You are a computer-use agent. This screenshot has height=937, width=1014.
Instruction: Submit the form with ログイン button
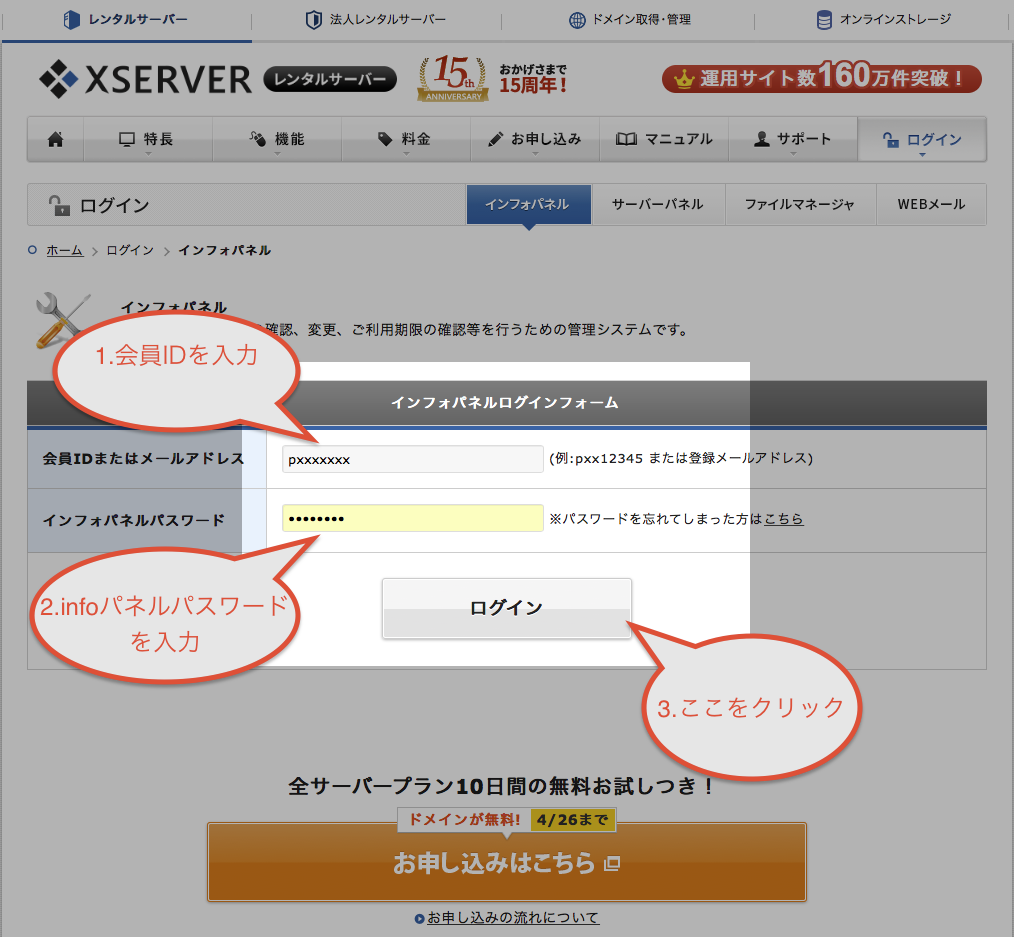coord(506,608)
